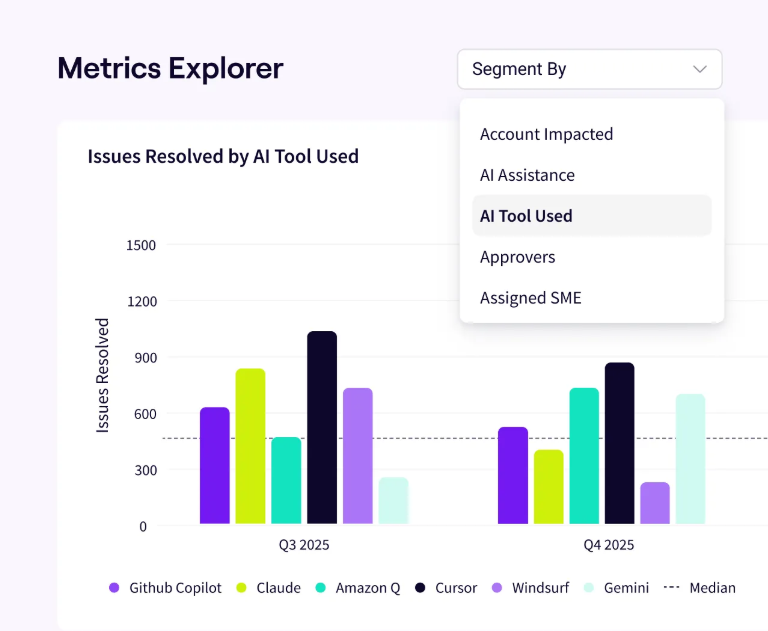
Task: Click the Segment By chevron arrow
Action: (700, 69)
